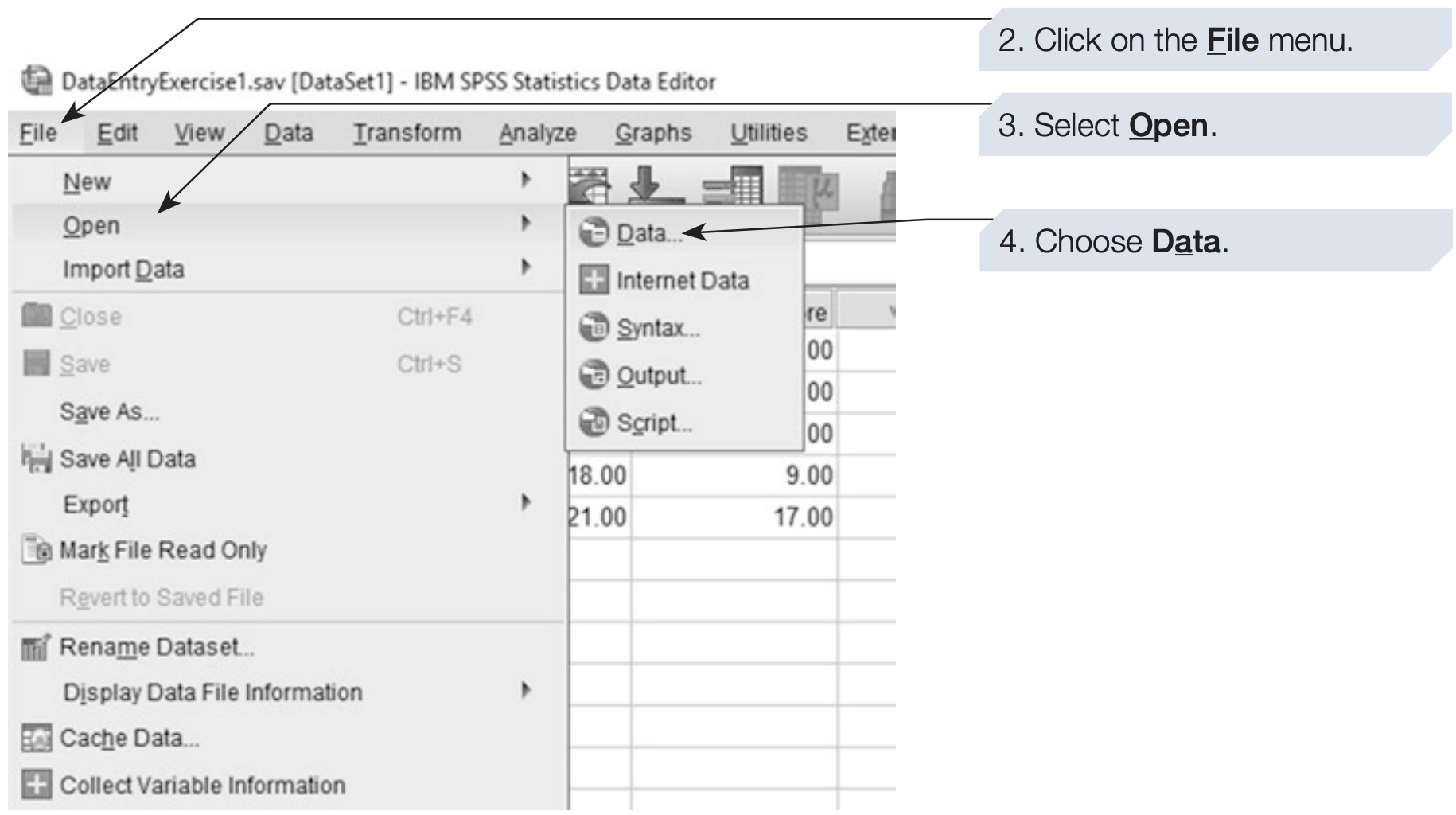
Task: Expand the Import Data submenu
Action: pyautogui.click(x=525, y=267)
